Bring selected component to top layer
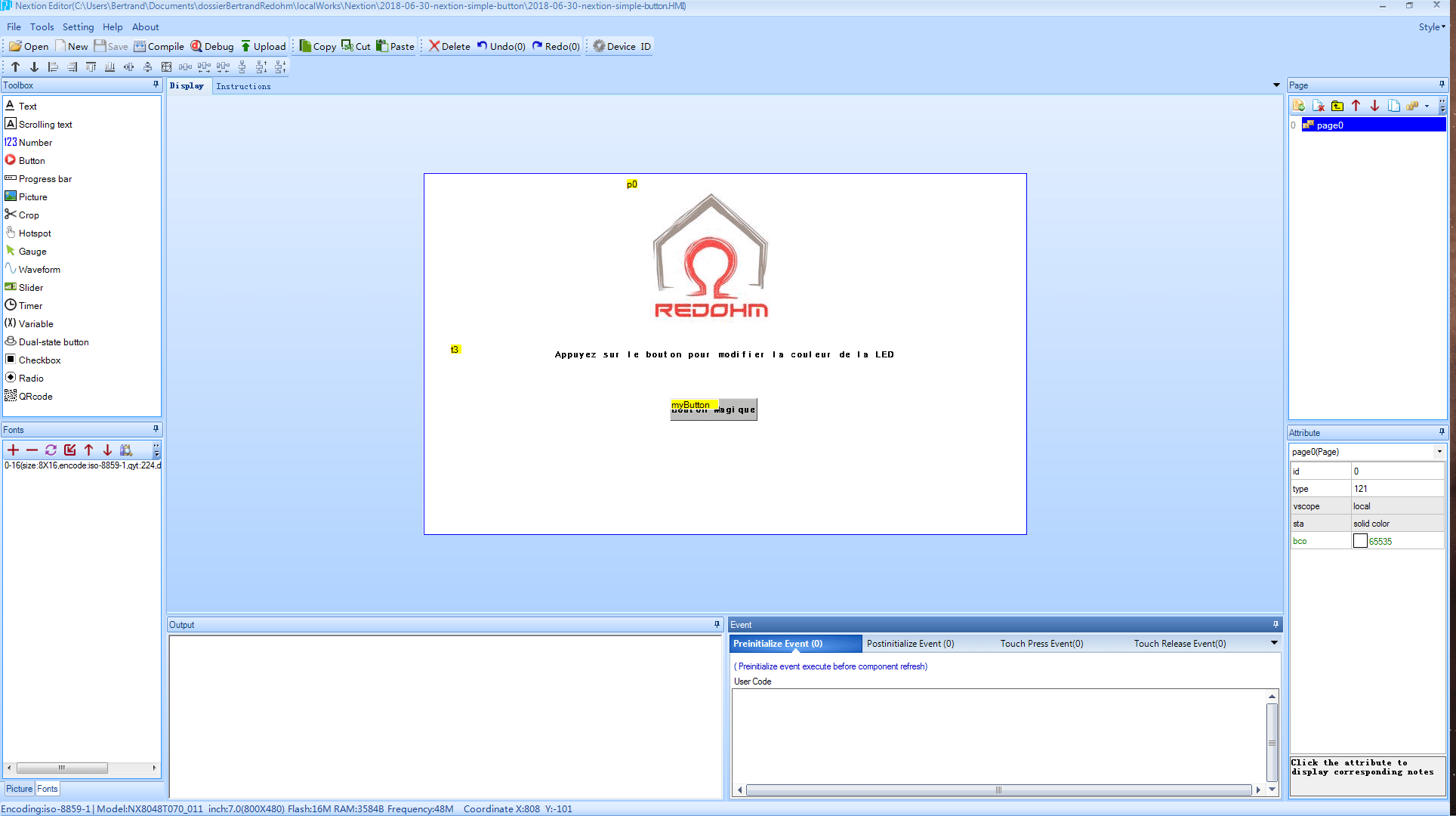 pyautogui.click(x=15, y=67)
